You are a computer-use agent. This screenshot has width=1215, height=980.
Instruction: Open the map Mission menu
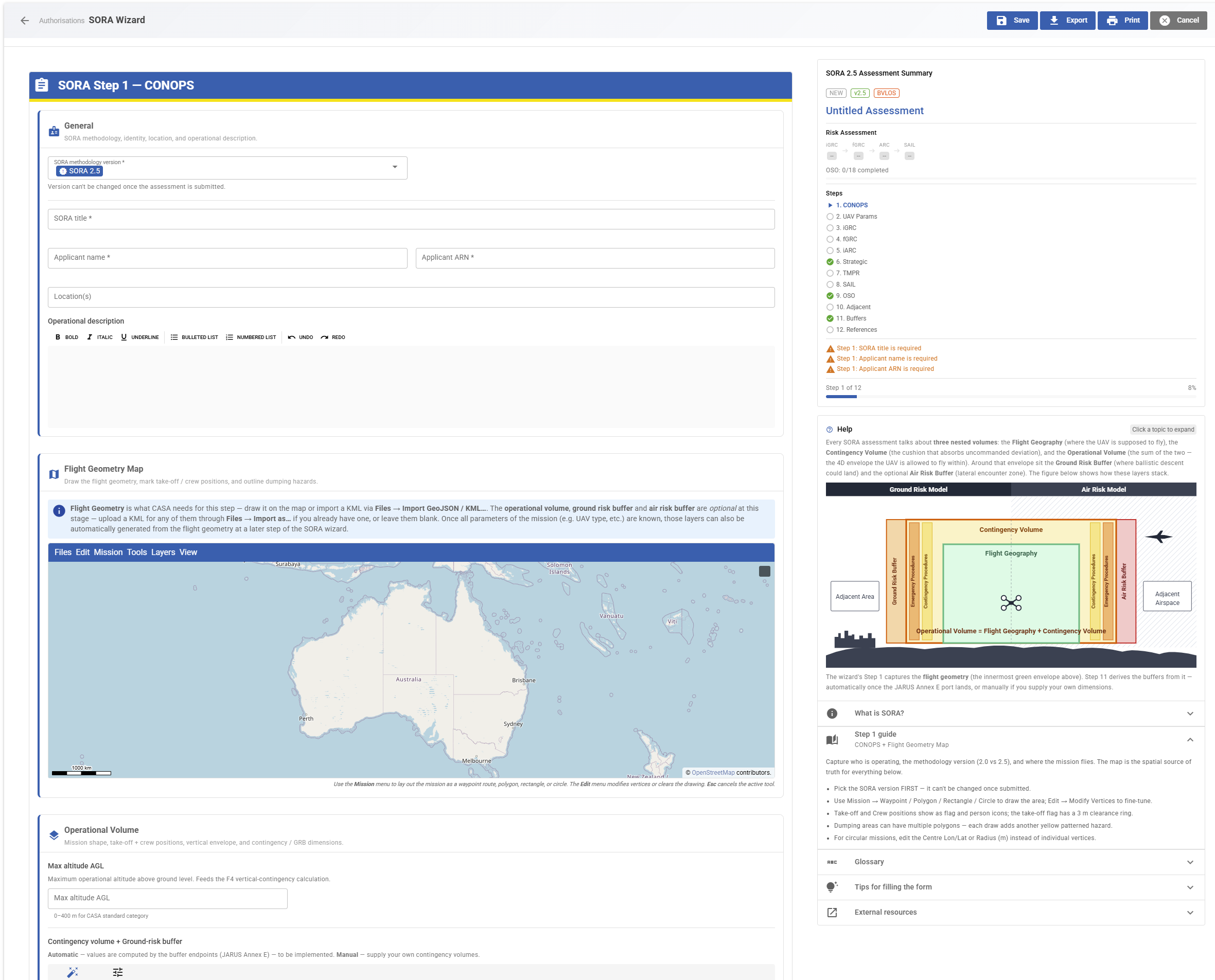108,552
